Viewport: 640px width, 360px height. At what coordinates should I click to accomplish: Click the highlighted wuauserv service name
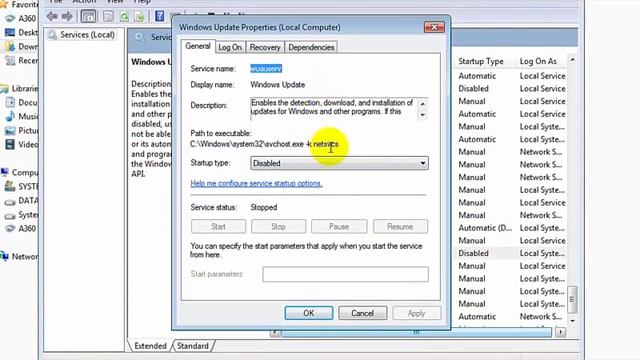click(266, 69)
